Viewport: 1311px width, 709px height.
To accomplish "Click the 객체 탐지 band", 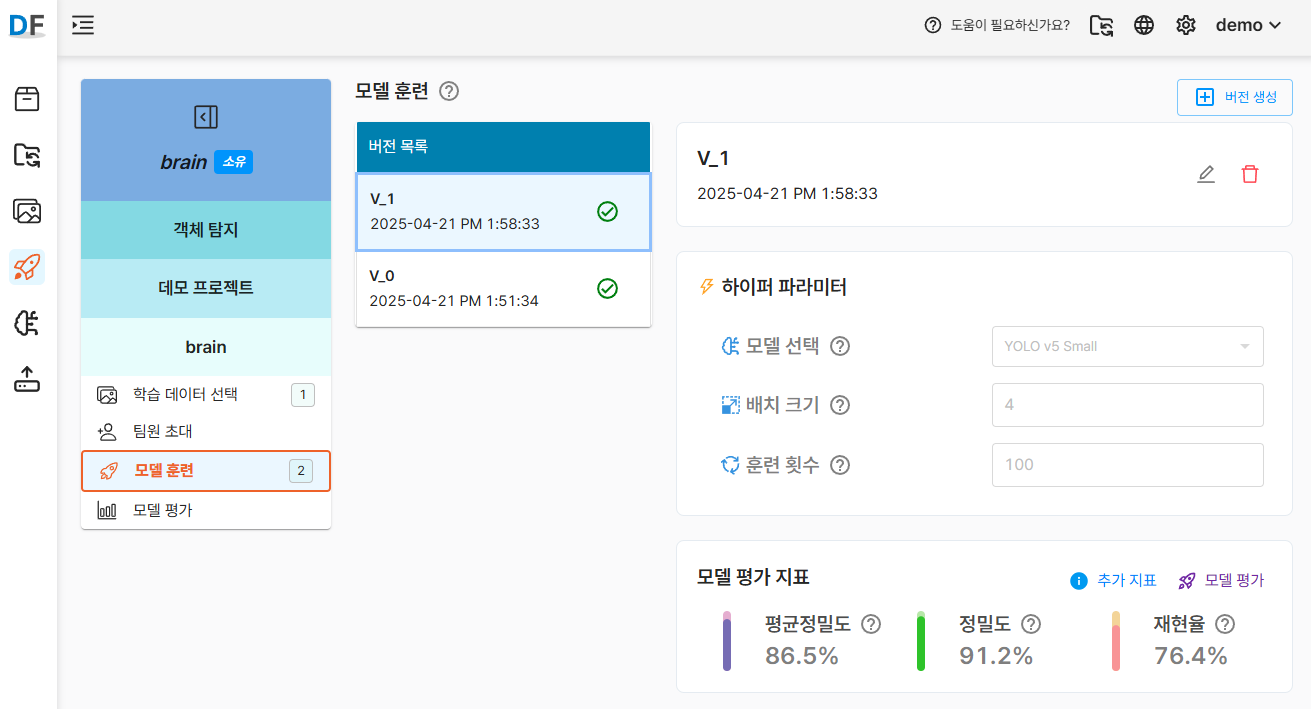I will (x=205, y=230).
